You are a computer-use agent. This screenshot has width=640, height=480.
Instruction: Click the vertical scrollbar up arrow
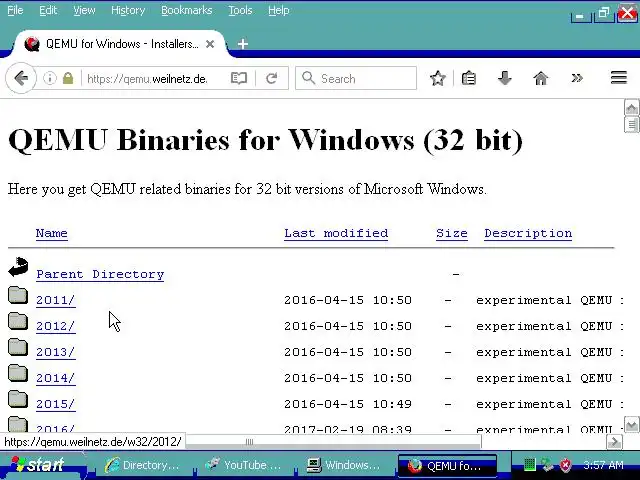point(631,107)
